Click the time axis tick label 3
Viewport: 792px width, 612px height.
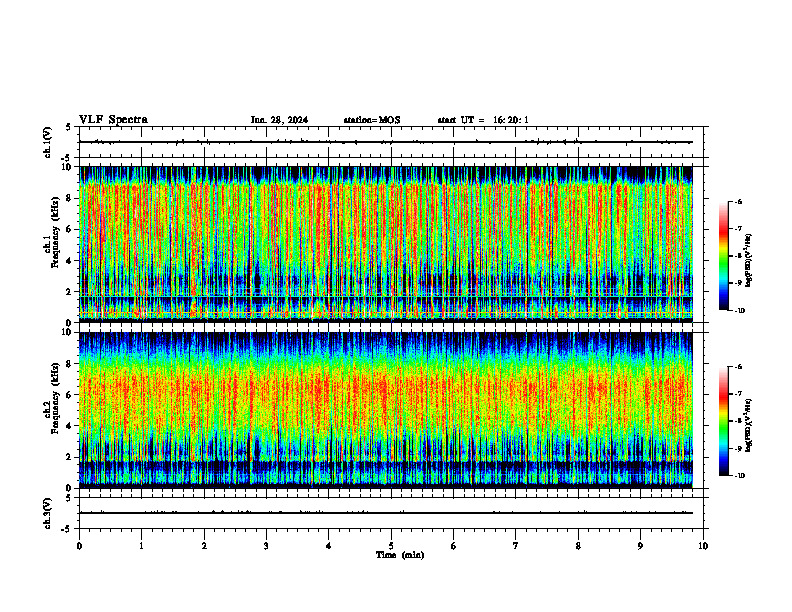coord(266,546)
